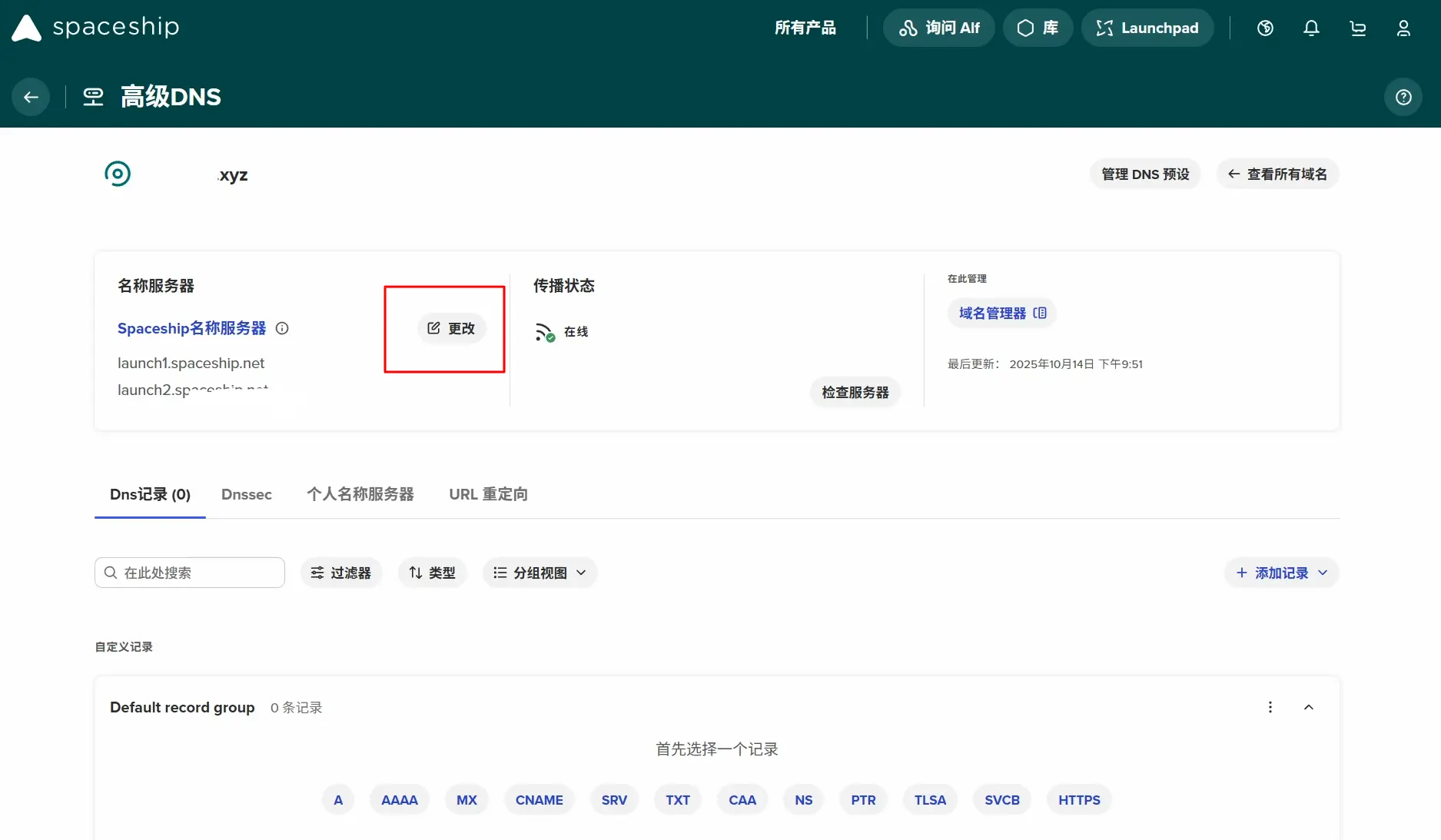Choose the PTR record type
The image size is (1441, 840).
point(863,800)
